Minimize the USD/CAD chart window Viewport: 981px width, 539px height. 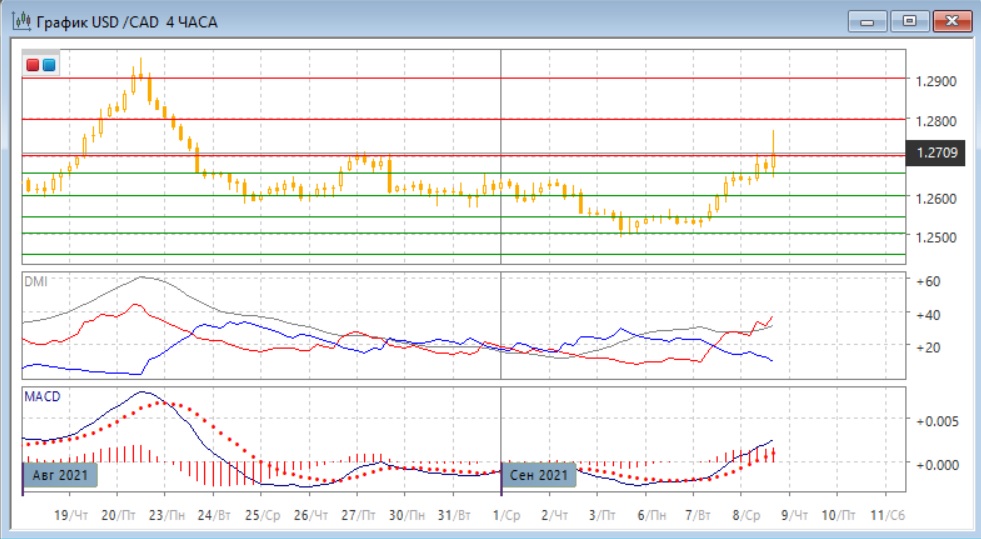pyautogui.click(x=869, y=21)
